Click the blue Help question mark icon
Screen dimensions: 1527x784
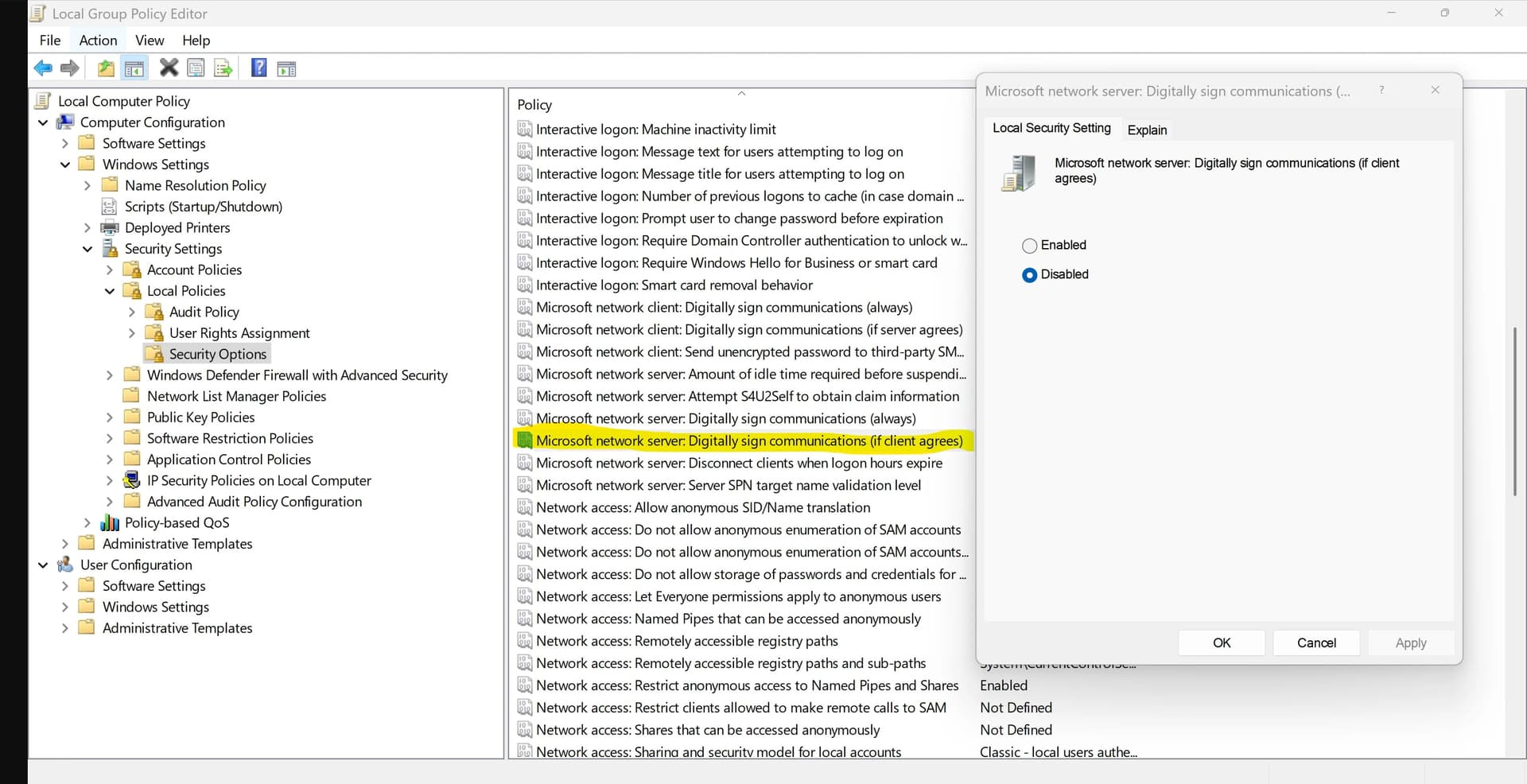coord(258,68)
